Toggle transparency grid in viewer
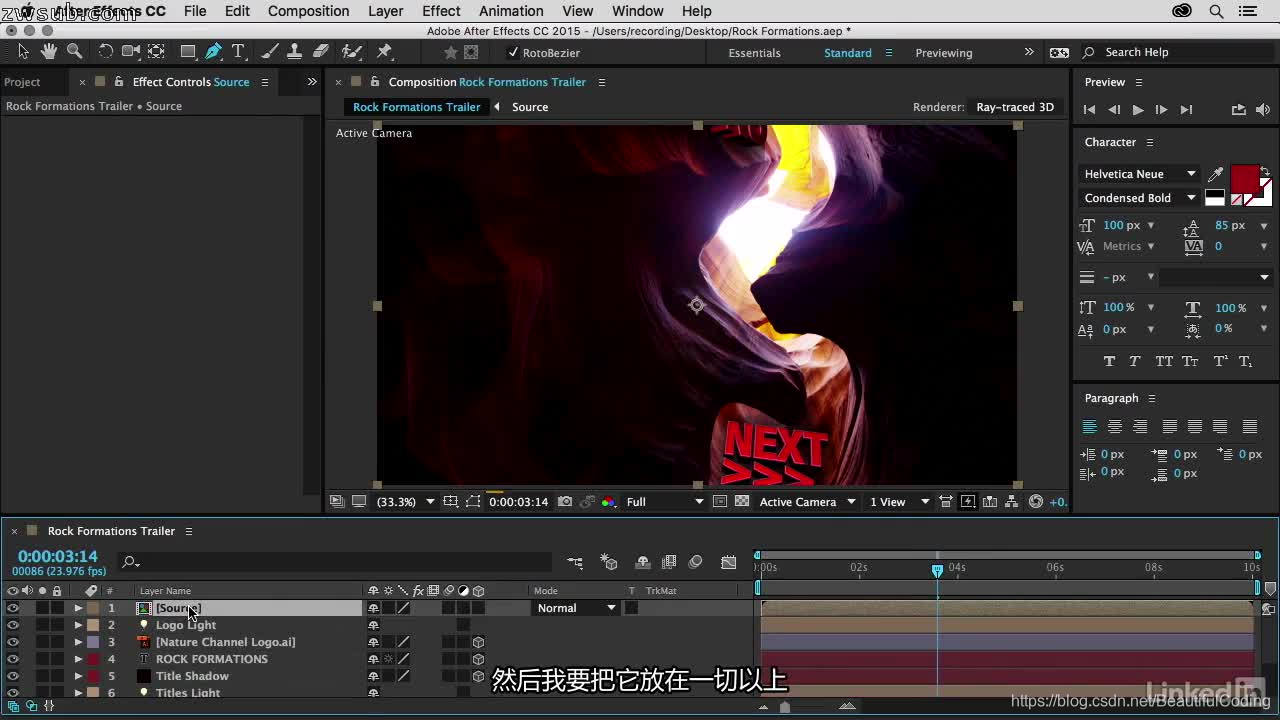The image size is (1280, 720). pyautogui.click(x=741, y=502)
